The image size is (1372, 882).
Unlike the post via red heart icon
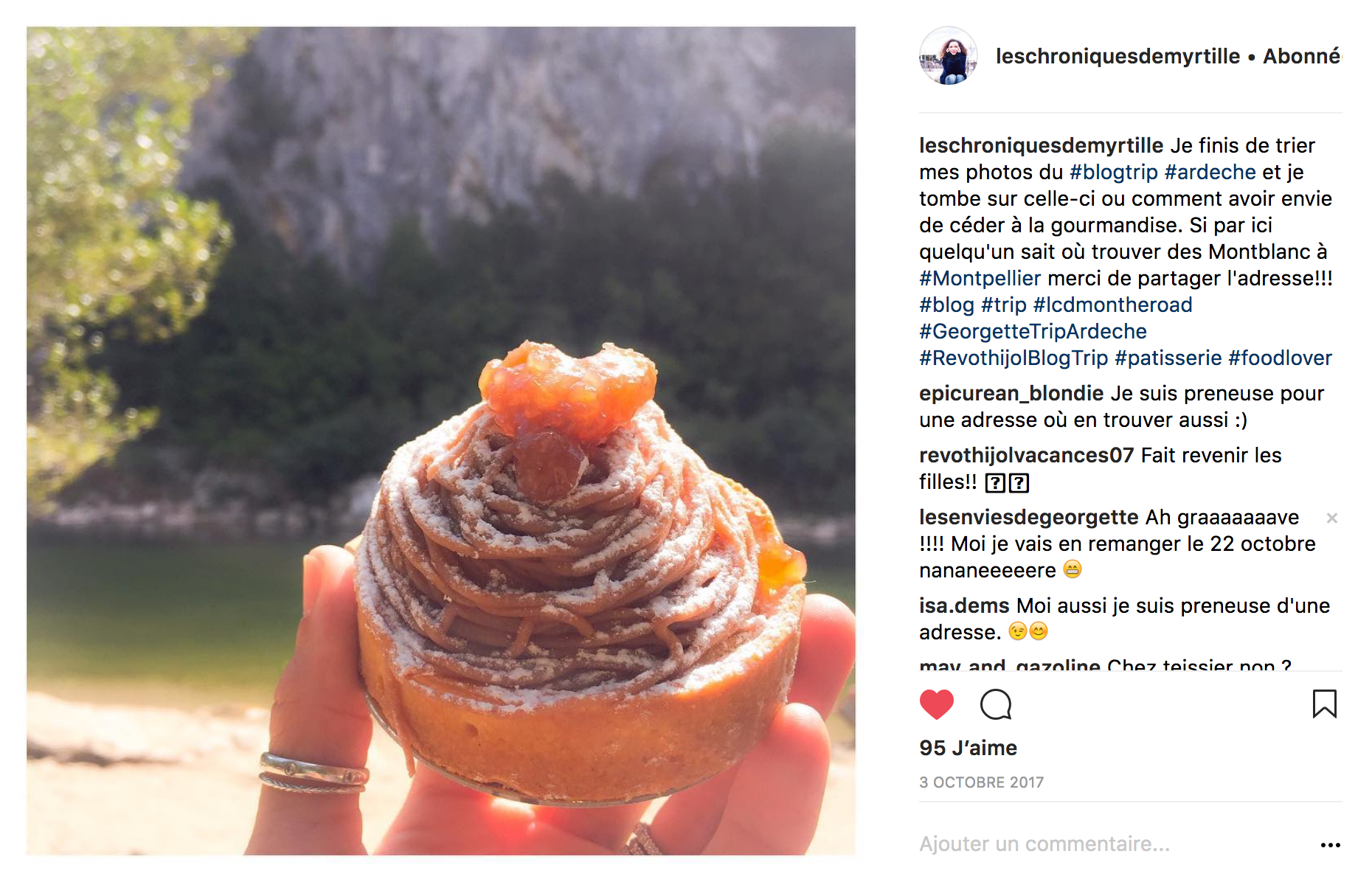coord(937,704)
